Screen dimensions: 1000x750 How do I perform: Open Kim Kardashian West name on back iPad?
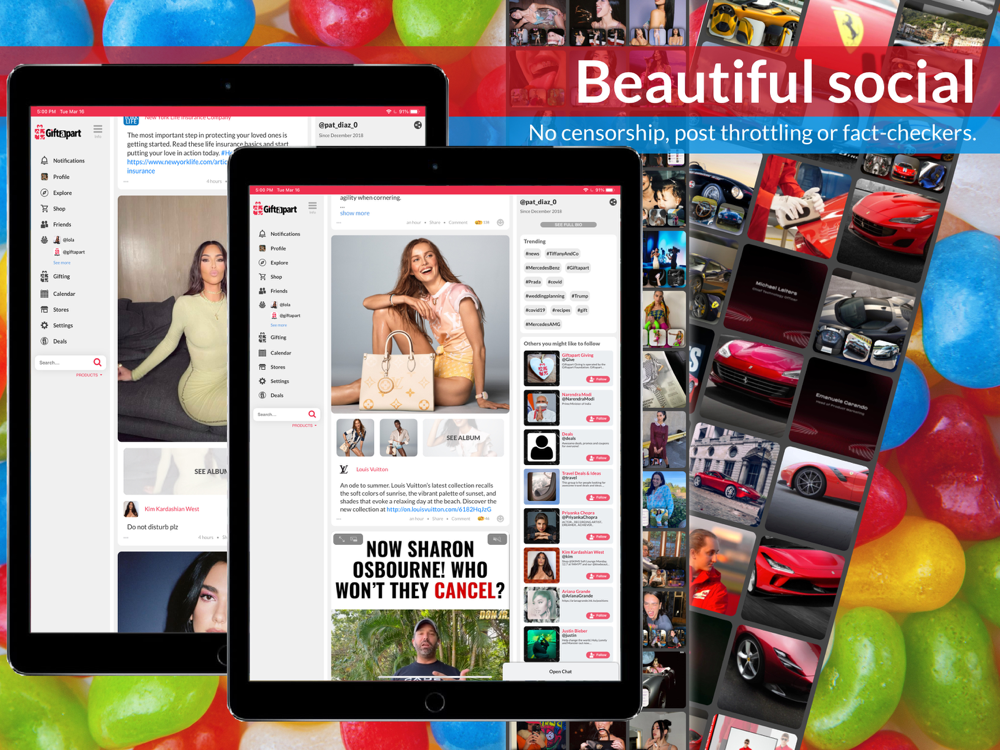coord(172,509)
